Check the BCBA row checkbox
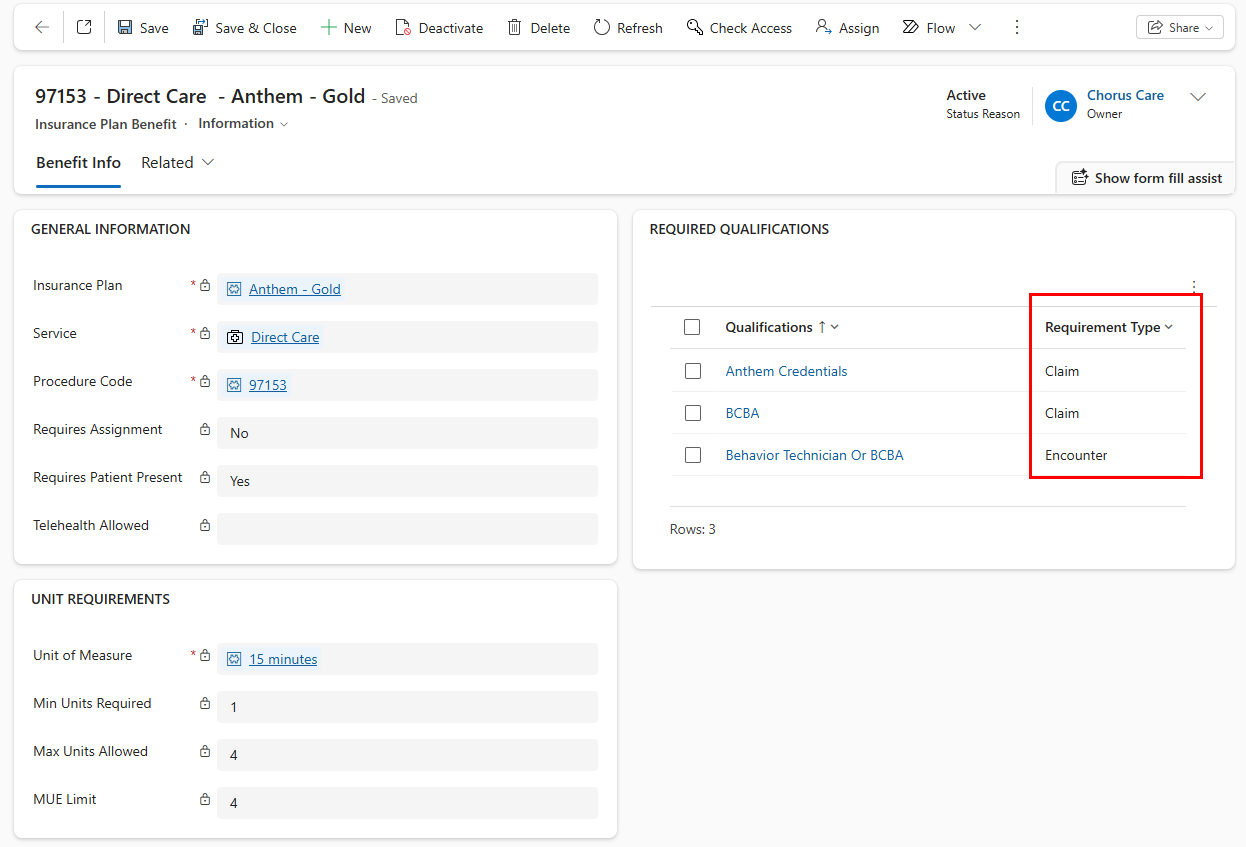This screenshot has height=847, width=1246. pos(693,413)
